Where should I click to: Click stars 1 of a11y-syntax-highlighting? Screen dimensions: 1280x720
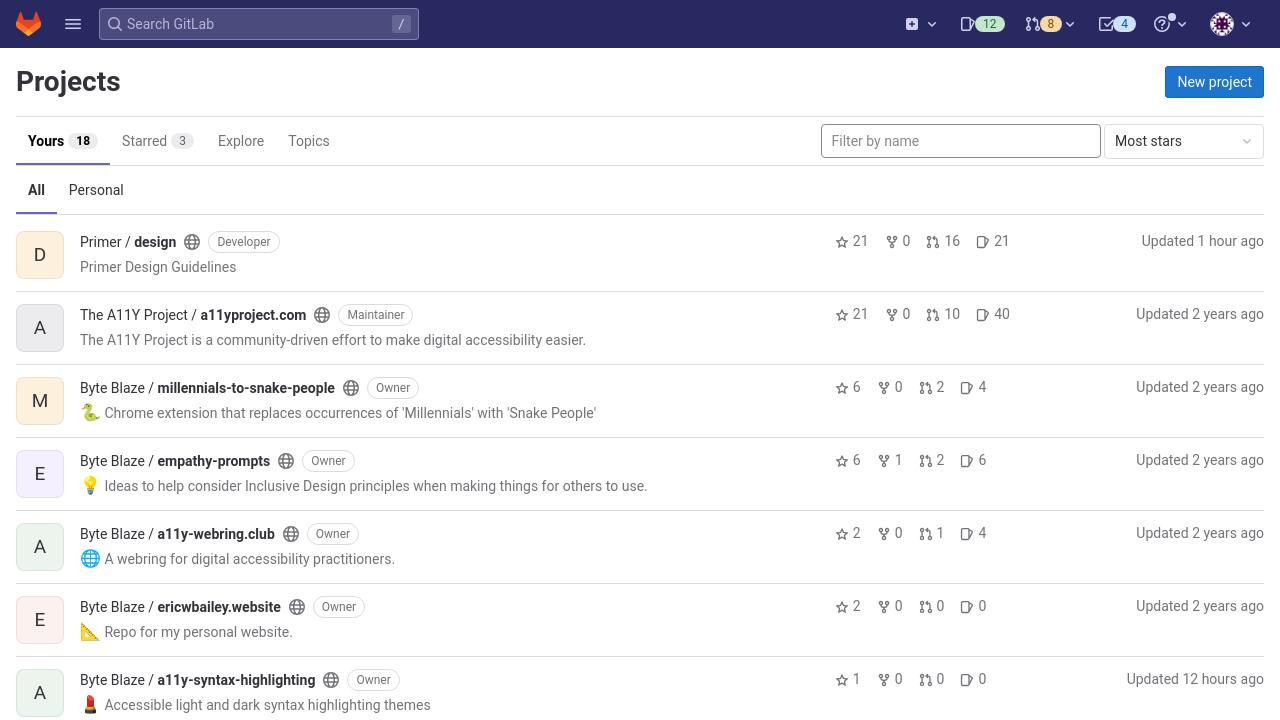click(x=848, y=680)
